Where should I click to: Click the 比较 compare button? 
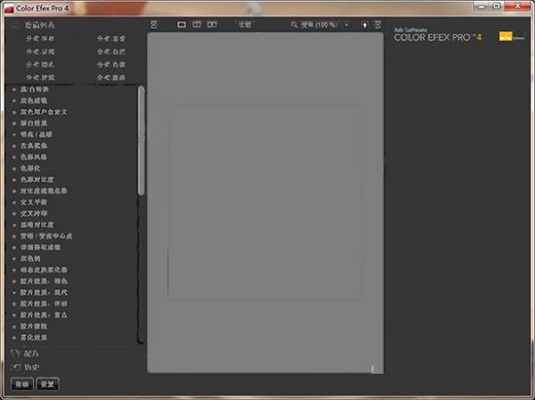tap(245, 25)
